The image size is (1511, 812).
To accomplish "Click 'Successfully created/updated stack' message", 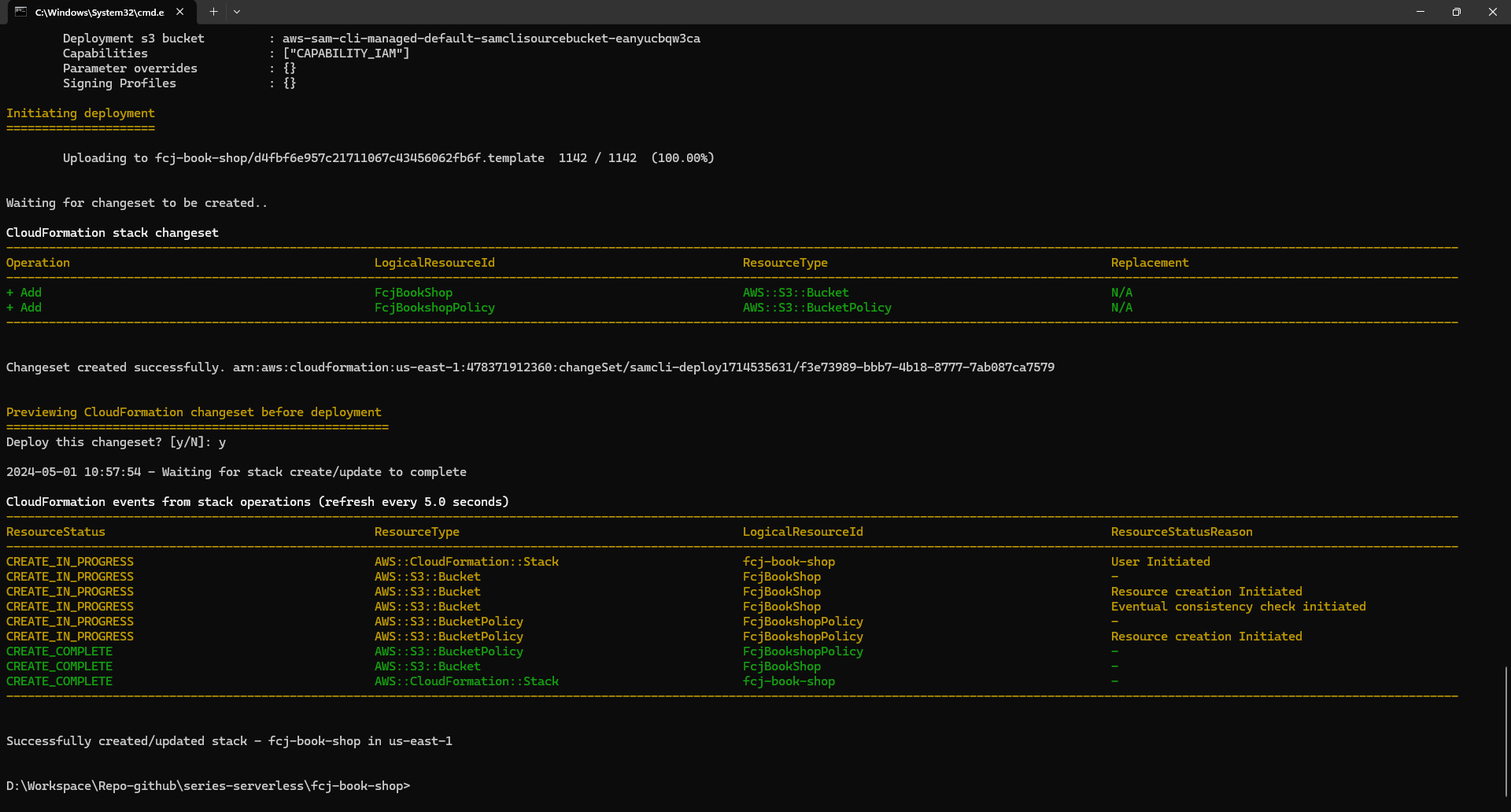I will (229, 741).
